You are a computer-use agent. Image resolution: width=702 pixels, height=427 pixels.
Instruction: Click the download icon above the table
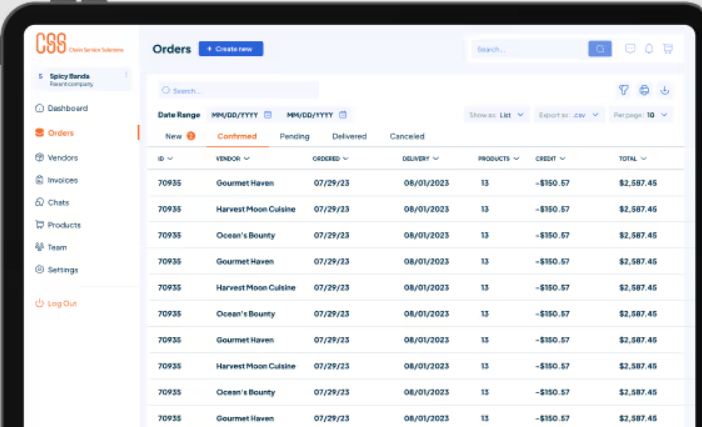pyautogui.click(x=665, y=90)
